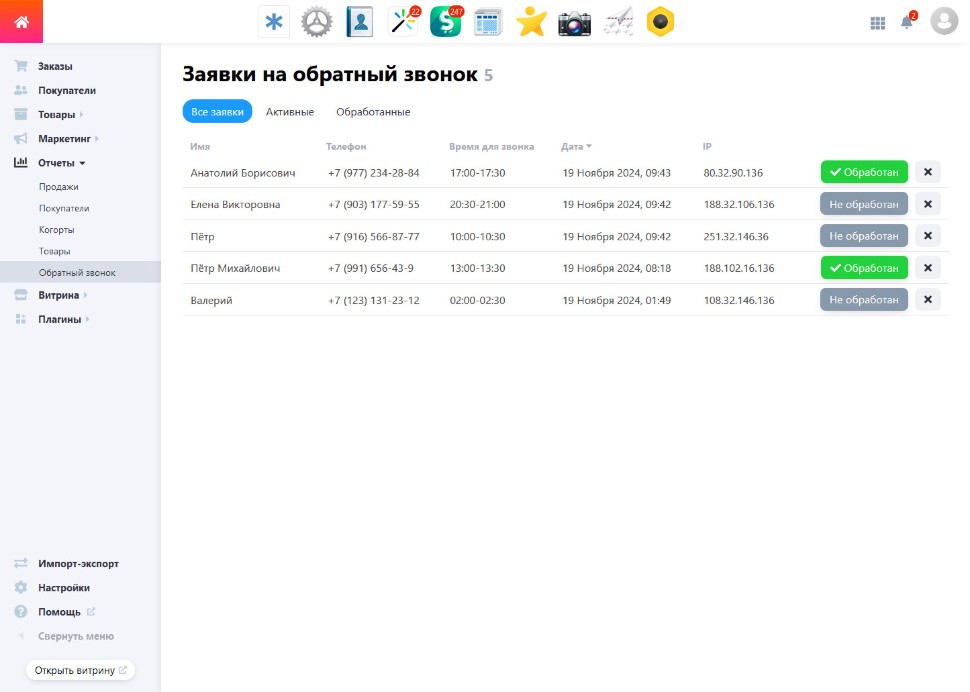Delete Анатолий Борисович's callback request

click(x=927, y=172)
